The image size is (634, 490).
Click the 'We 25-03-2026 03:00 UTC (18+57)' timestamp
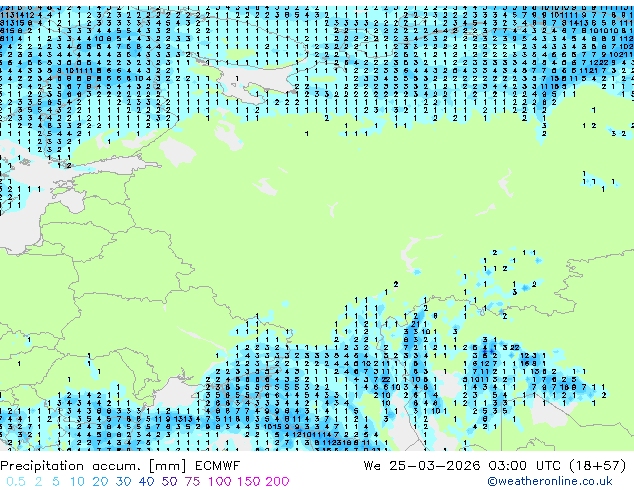click(x=495, y=466)
